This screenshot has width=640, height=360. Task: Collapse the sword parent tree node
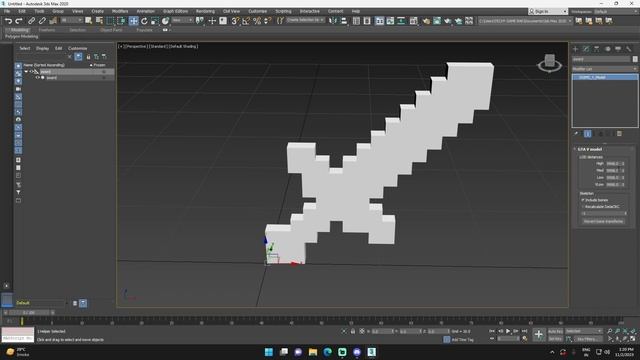pos(26,71)
